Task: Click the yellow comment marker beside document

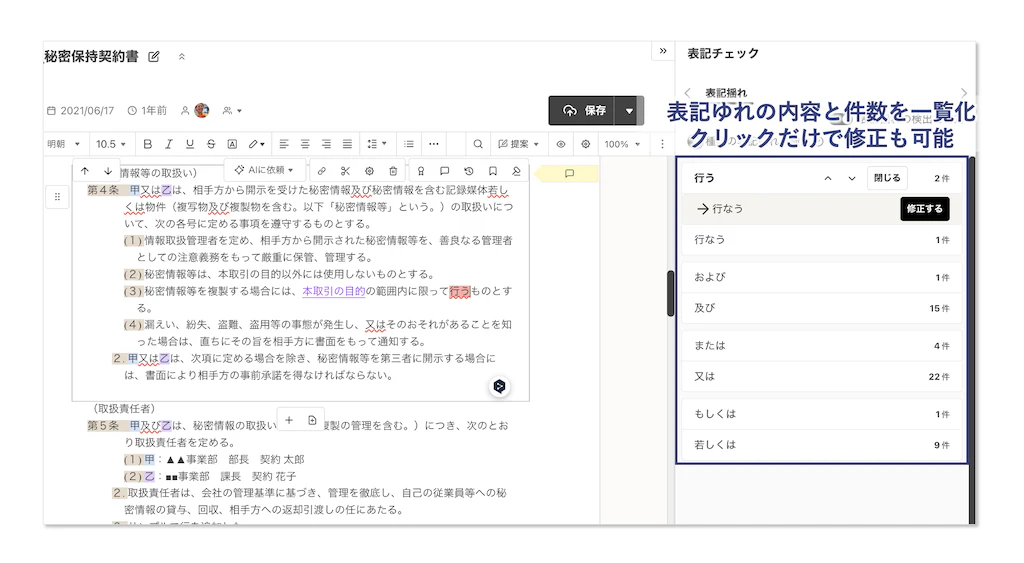Action: [x=568, y=174]
